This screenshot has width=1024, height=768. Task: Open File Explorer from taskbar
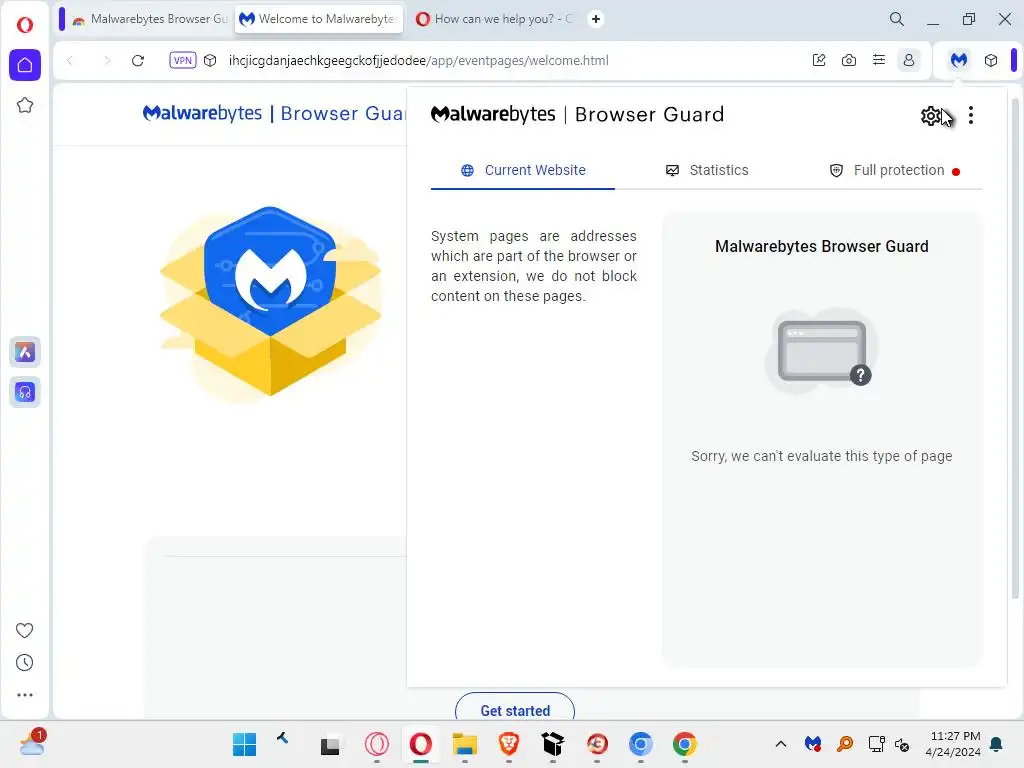(x=465, y=744)
